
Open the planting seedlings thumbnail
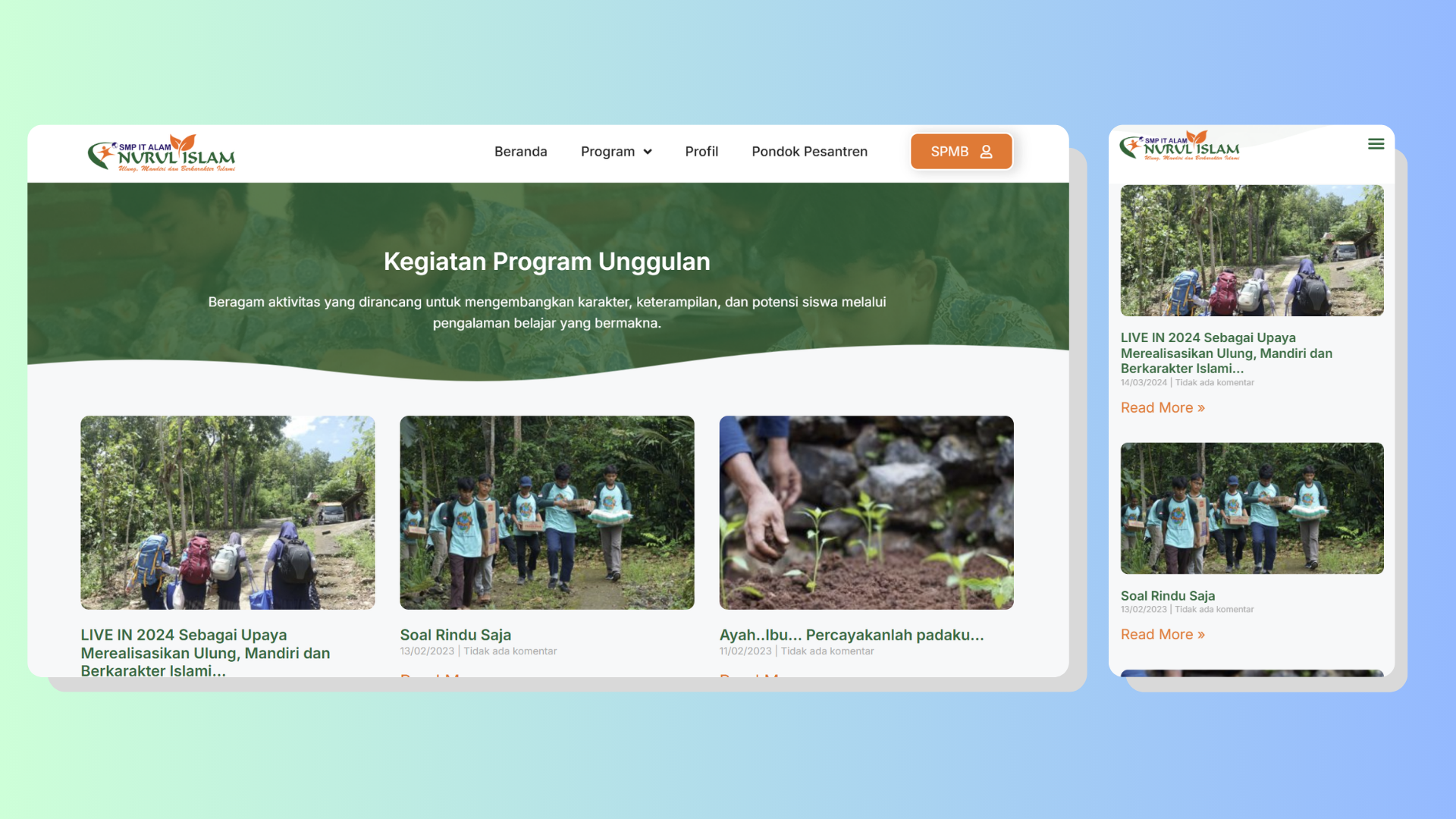[866, 513]
